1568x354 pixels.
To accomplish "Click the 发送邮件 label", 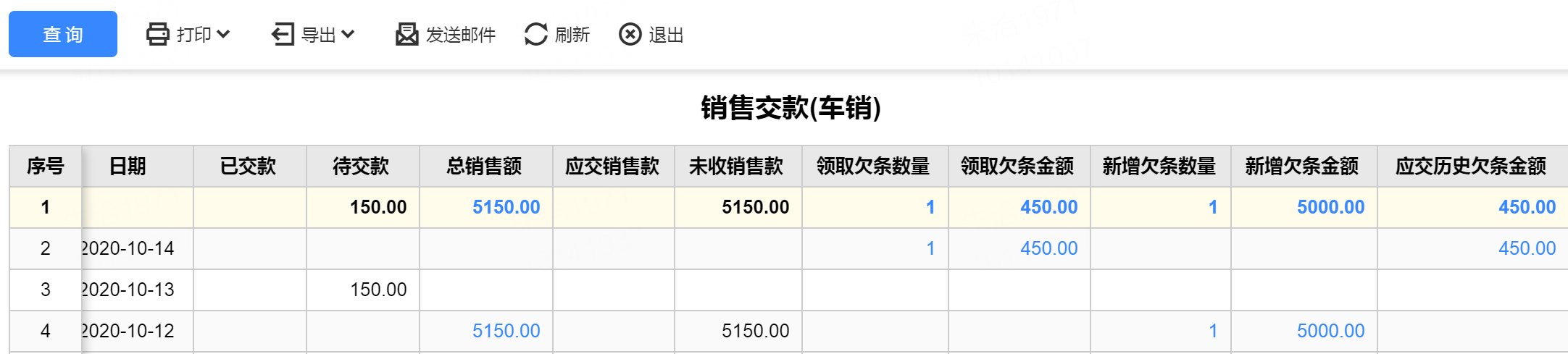I will coord(461,35).
